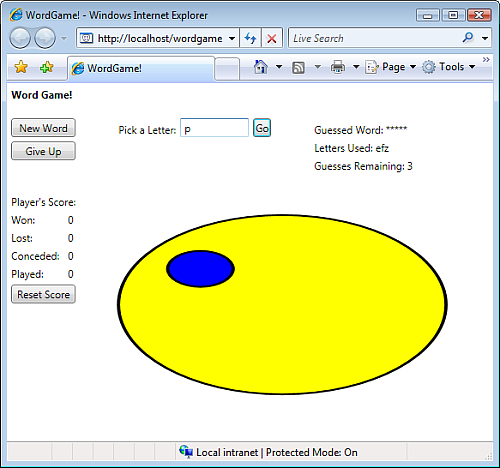Viewport: 500px width, 468px height.
Task: Click the 'Conceded:' score label
Action: (x=35, y=256)
